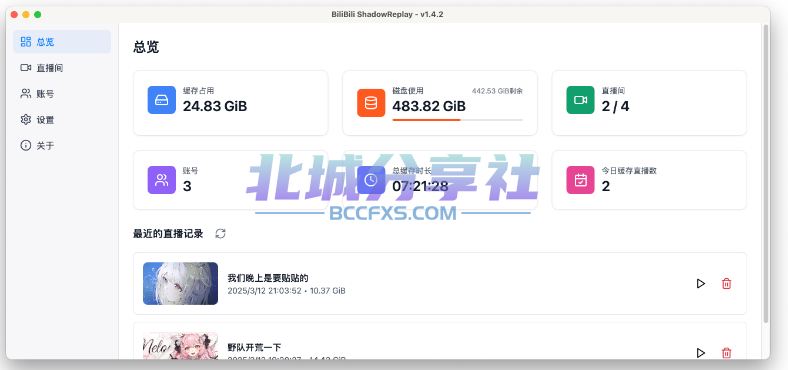
Task: Click the title 野队开荒一下
Action: [x=254, y=347]
